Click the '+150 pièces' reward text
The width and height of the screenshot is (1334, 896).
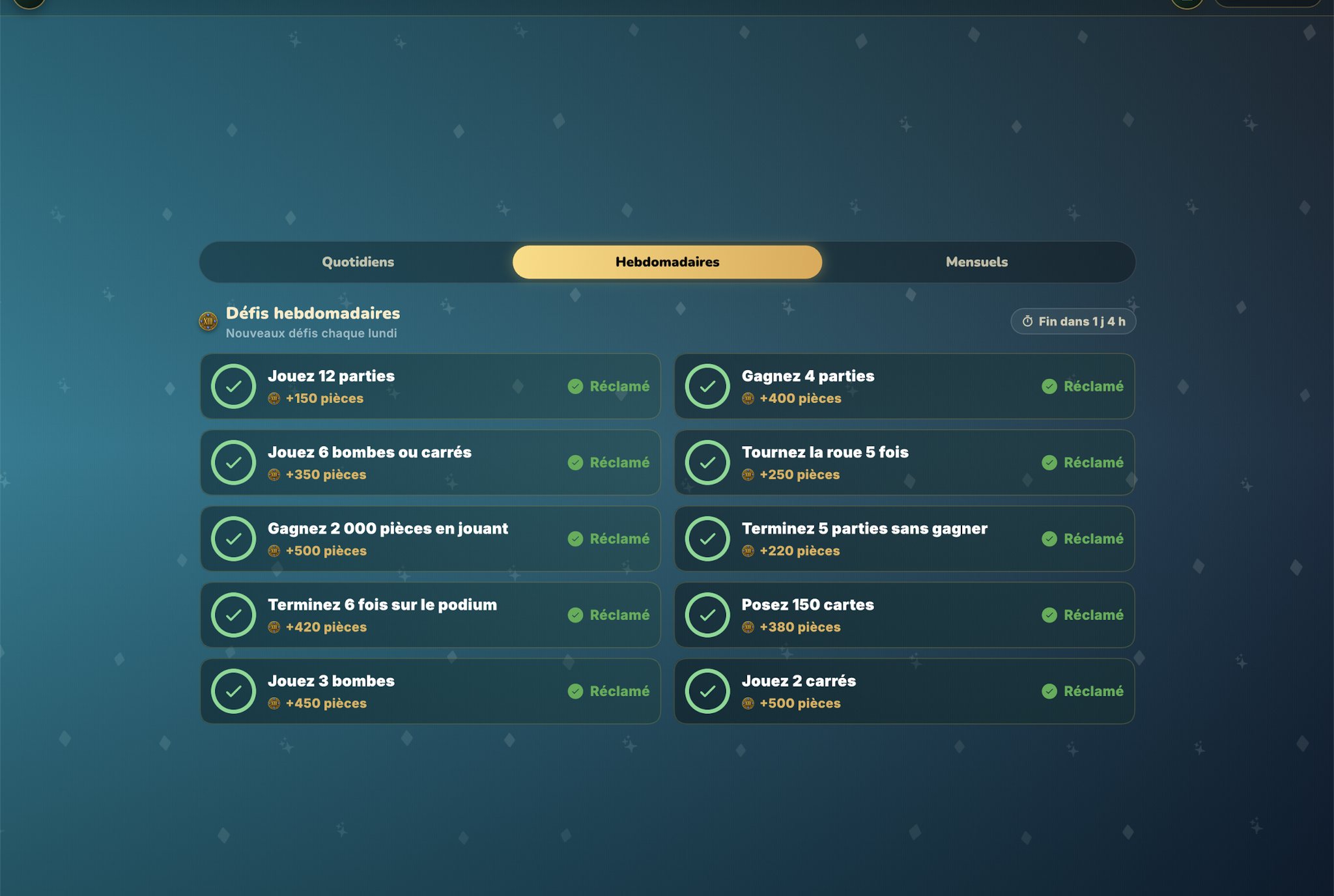(324, 399)
